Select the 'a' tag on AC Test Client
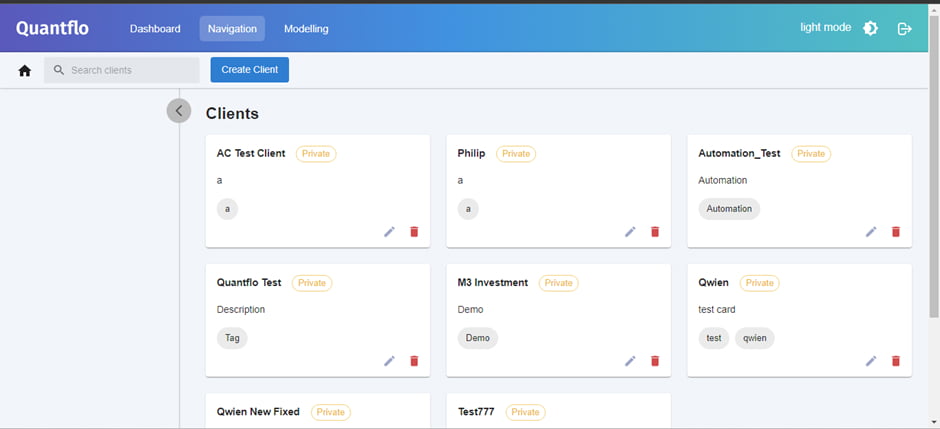 pyautogui.click(x=227, y=209)
